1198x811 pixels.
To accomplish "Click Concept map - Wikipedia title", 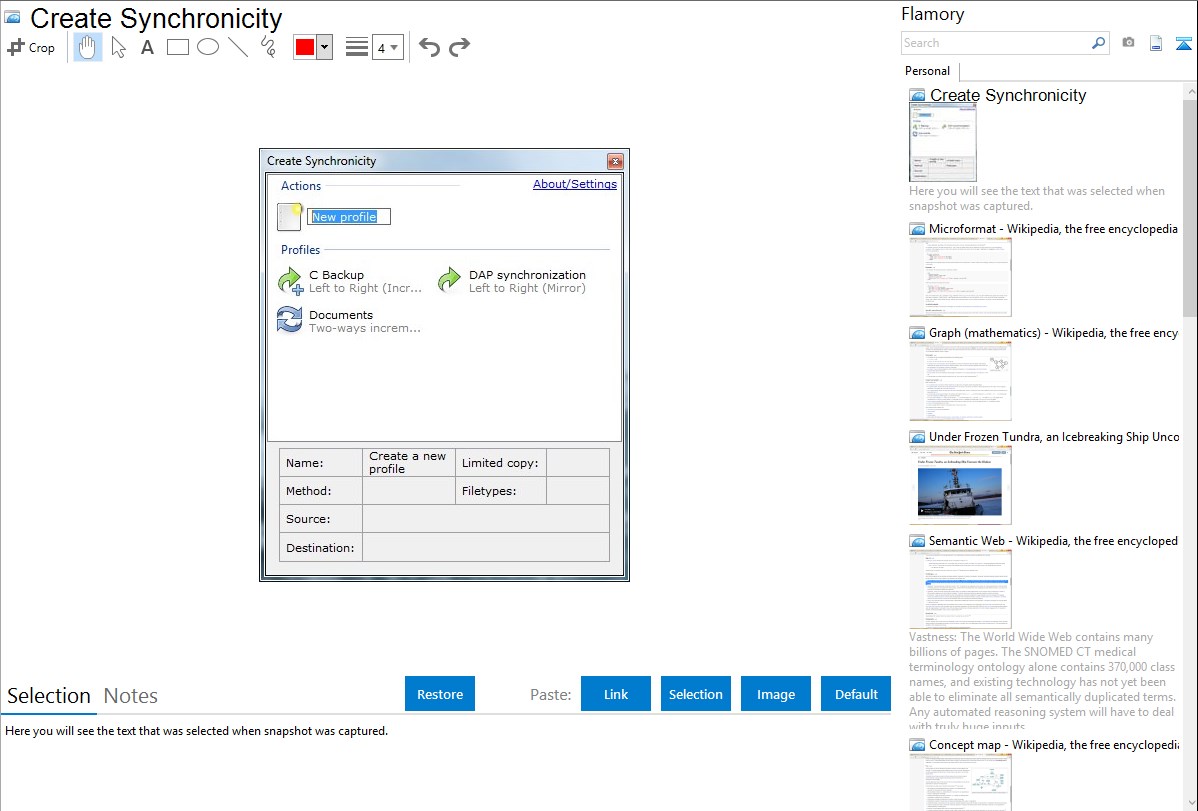I will pyautogui.click(x=1053, y=744).
